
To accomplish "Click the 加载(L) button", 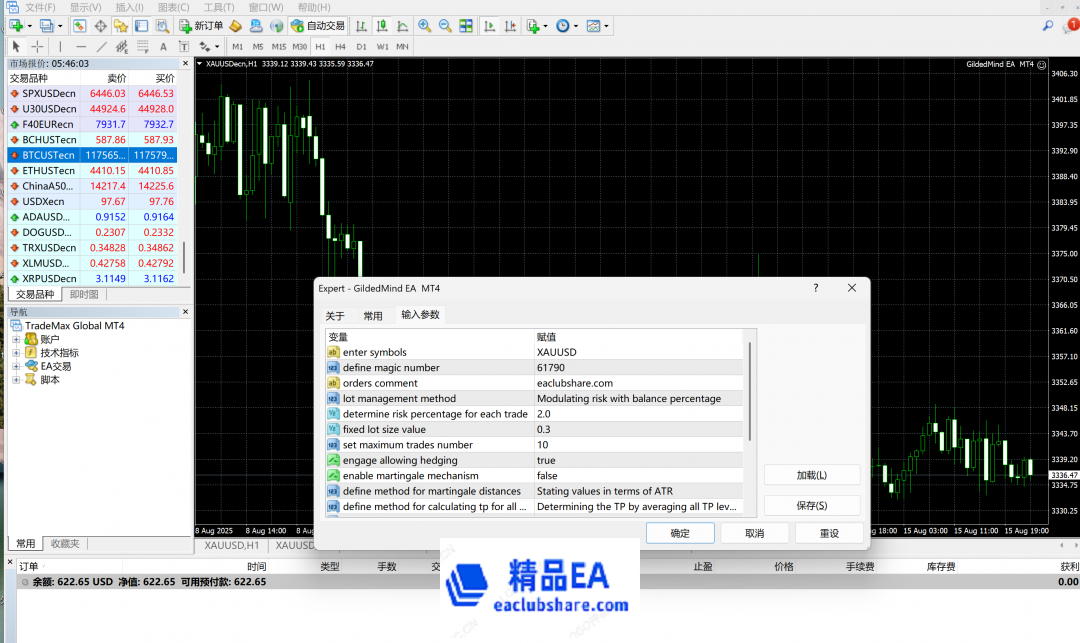I will tap(812, 475).
